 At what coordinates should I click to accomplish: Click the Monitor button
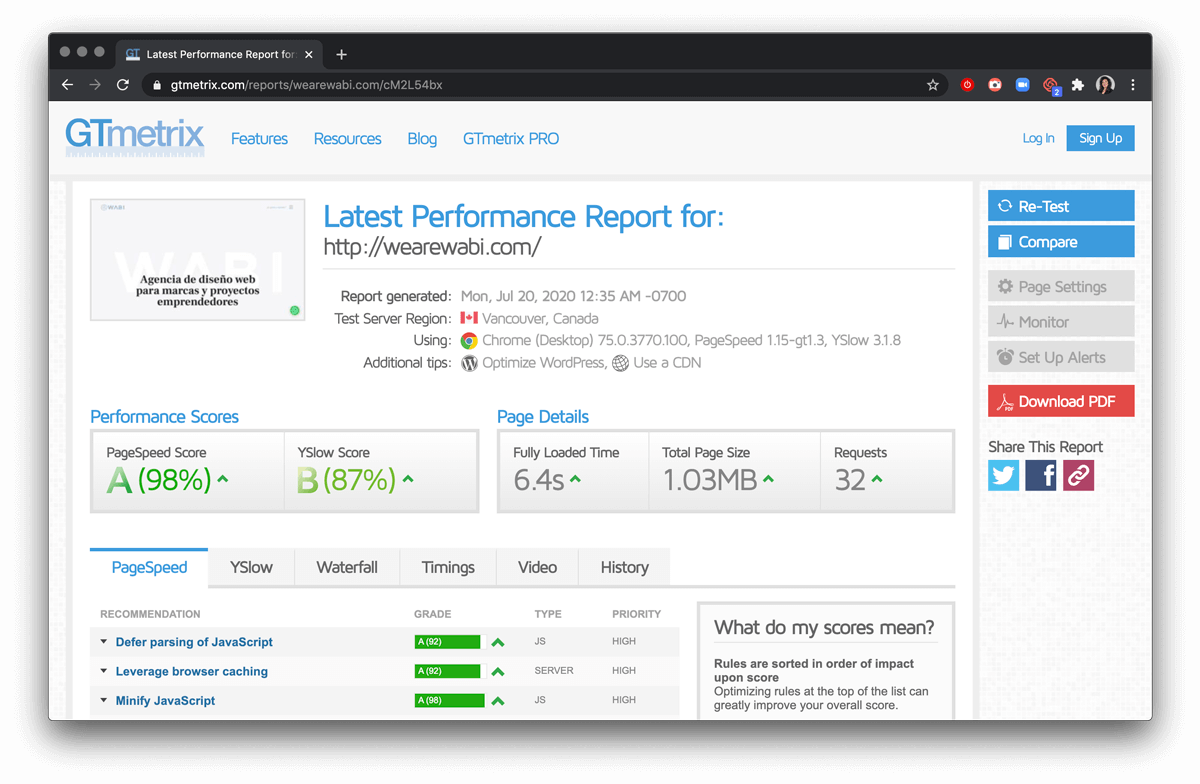(x=1061, y=322)
